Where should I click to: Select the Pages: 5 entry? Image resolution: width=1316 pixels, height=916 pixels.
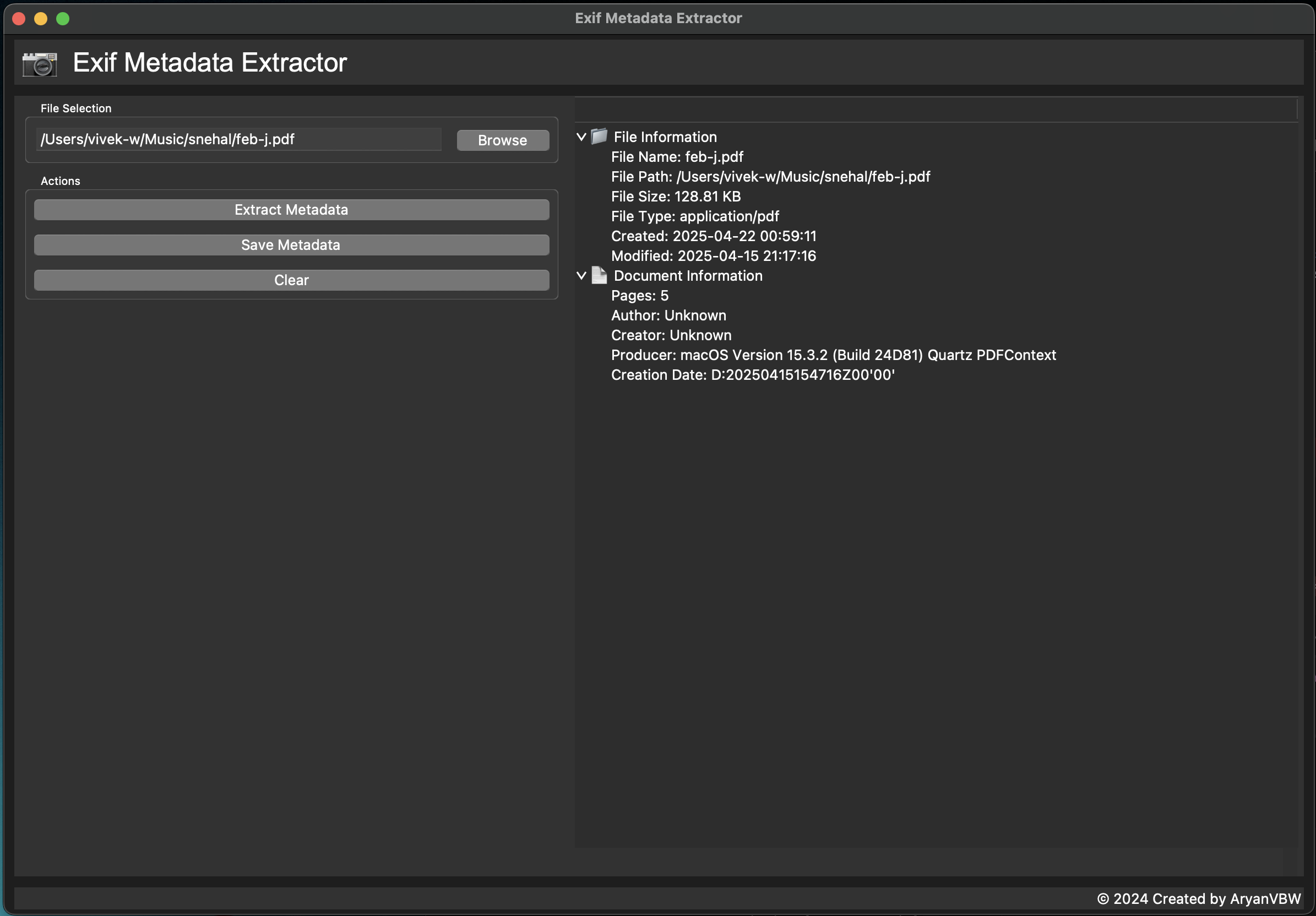tap(640, 295)
